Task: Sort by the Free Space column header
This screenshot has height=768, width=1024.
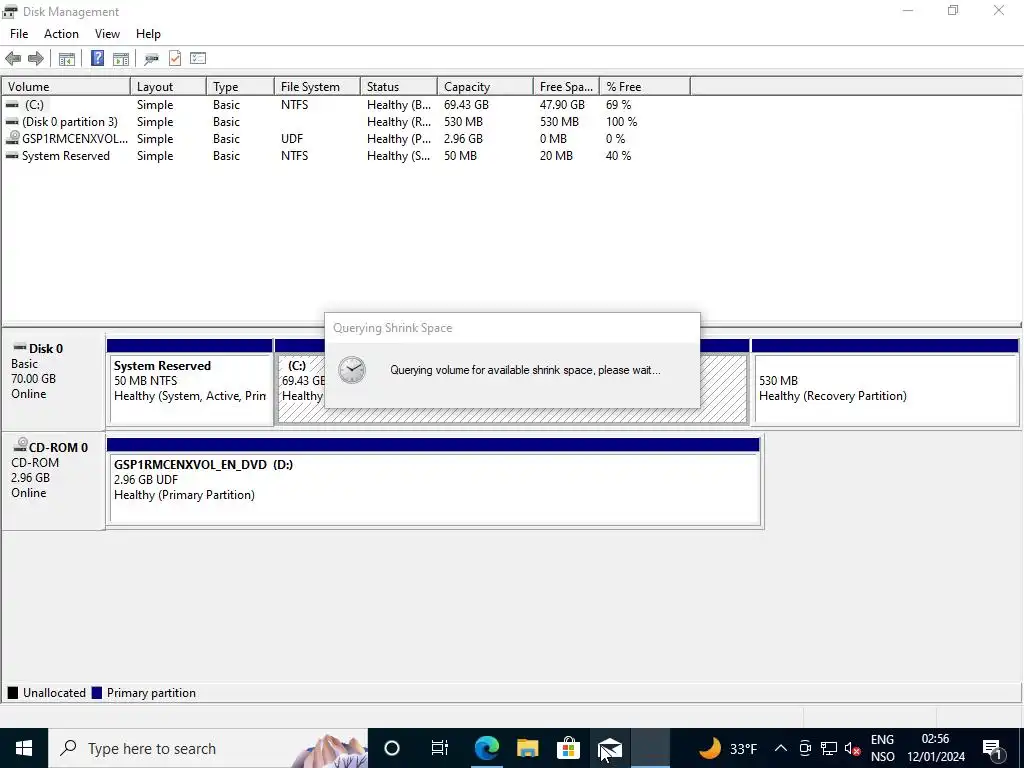Action: click(x=566, y=87)
